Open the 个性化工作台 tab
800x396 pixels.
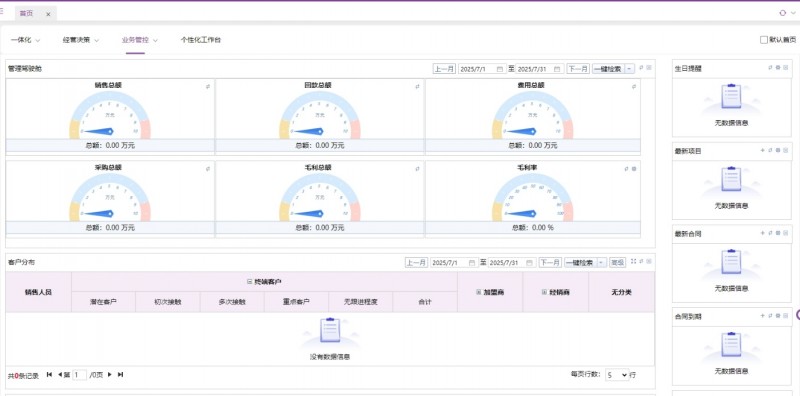pyautogui.click(x=201, y=40)
